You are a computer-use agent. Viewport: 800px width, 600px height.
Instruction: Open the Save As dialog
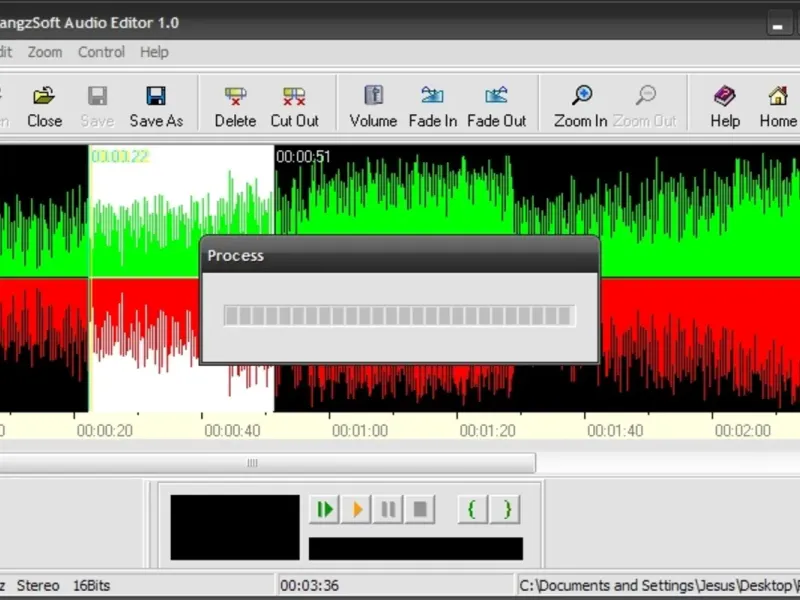tap(156, 107)
